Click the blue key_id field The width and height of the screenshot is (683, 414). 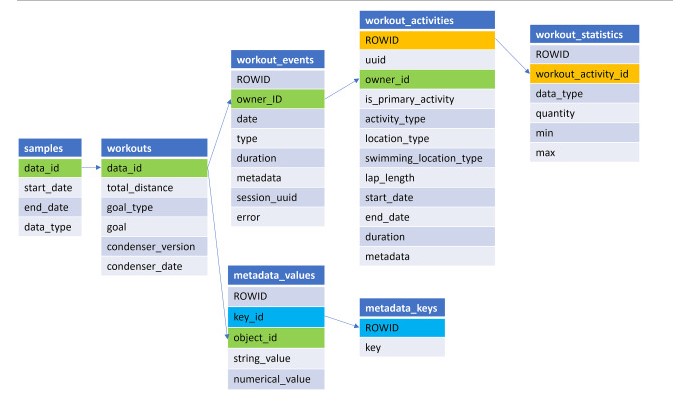tap(278, 315)
